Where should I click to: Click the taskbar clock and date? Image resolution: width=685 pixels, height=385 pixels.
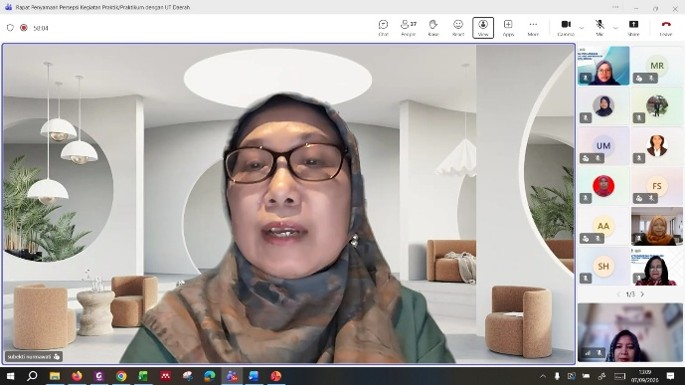tap(645, 376)
